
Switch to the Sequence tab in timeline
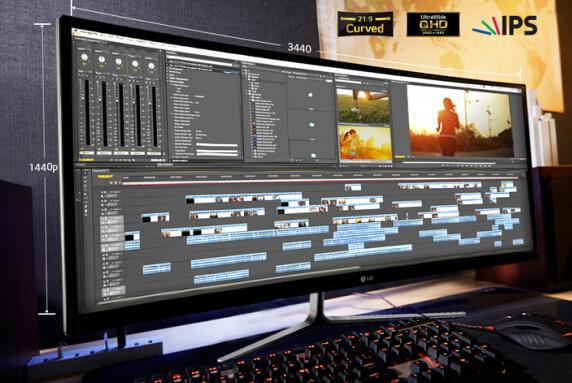[100, 171]
